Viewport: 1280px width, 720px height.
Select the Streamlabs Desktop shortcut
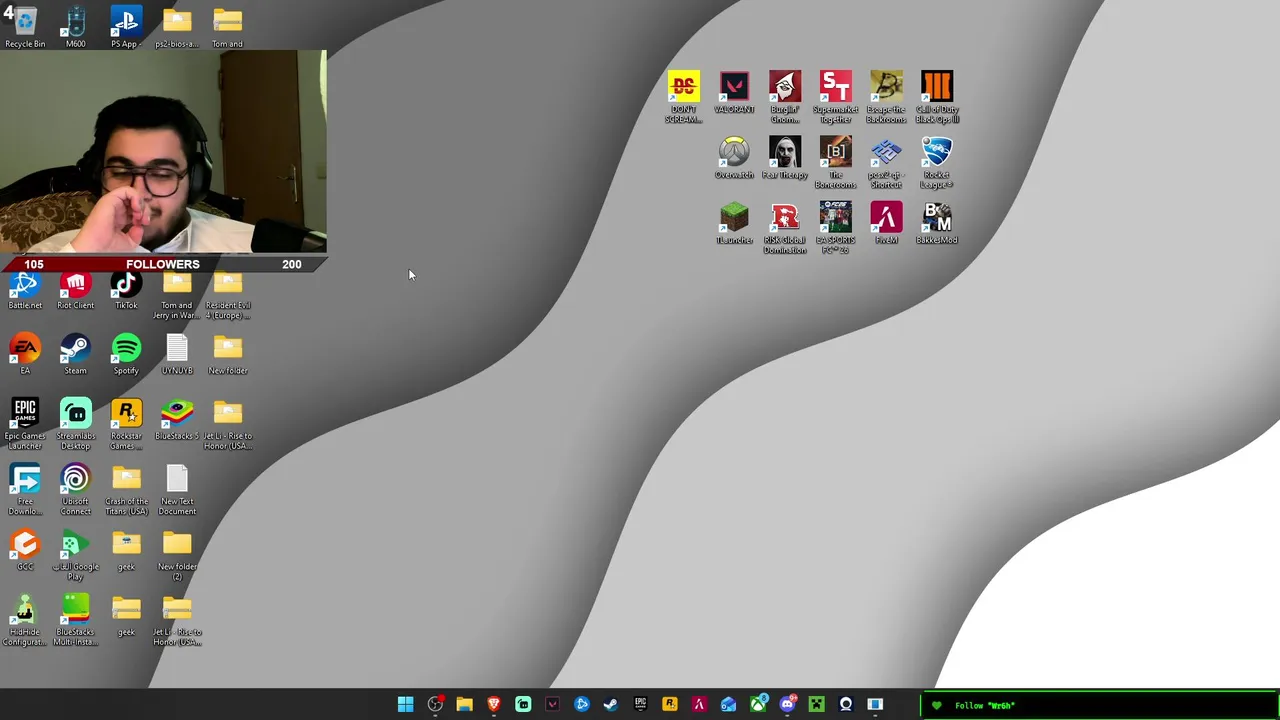(x=75, y=424)
